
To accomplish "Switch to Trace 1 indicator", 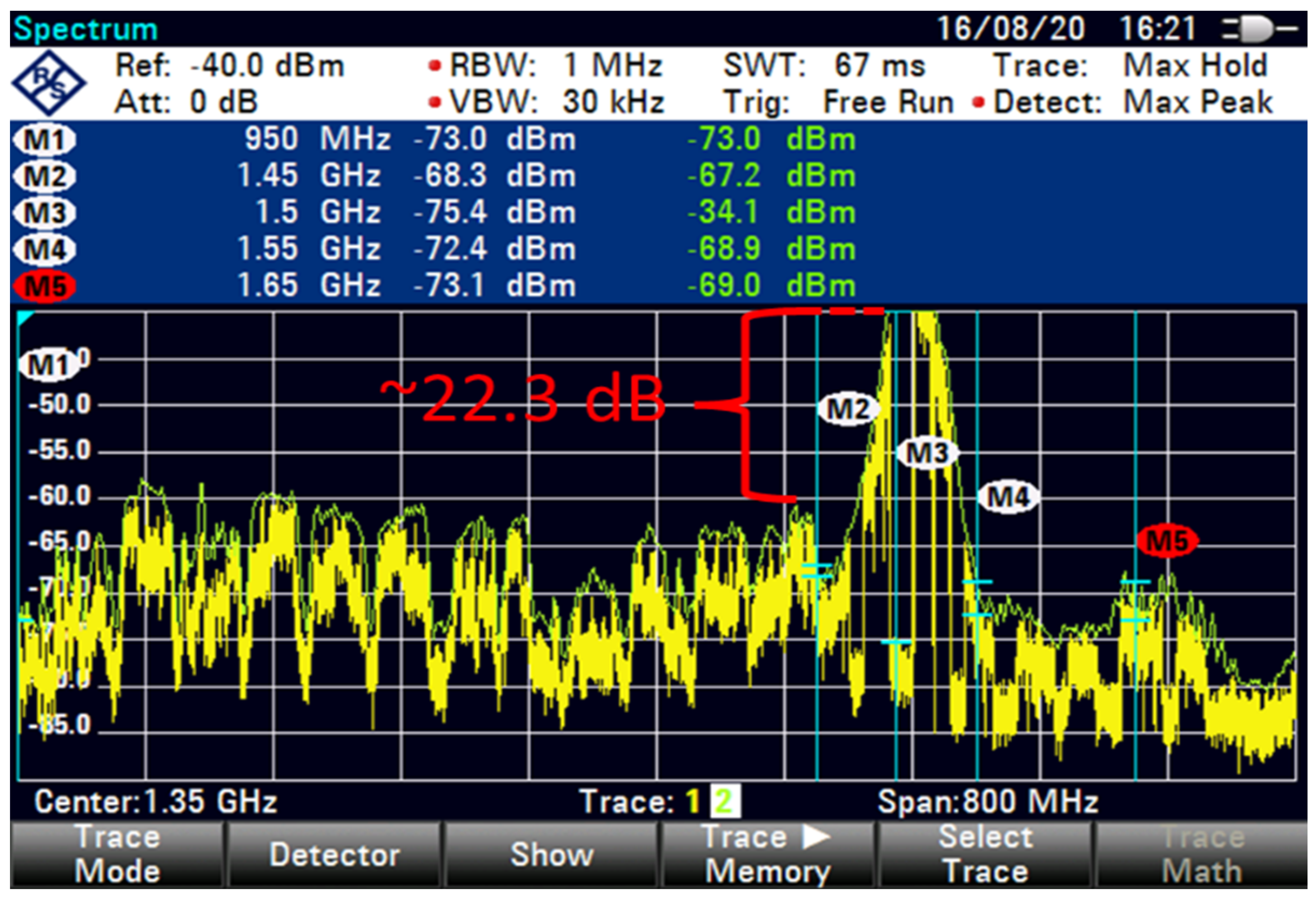I will [x=693, y=802].
